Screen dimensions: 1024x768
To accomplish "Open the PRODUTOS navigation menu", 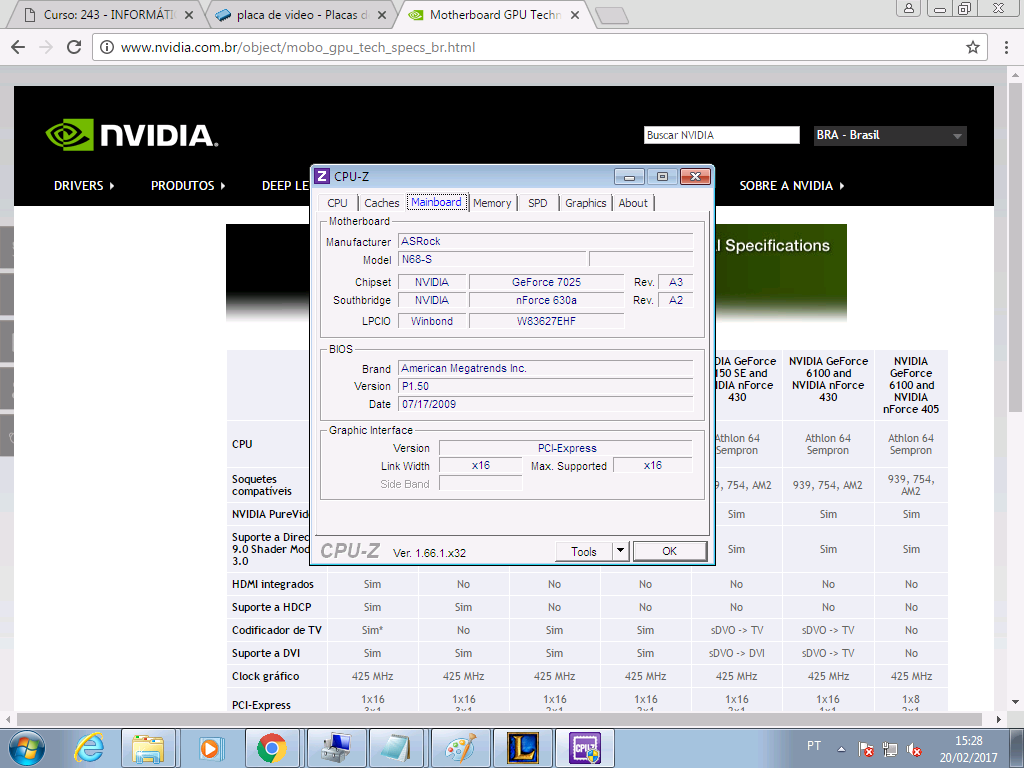I will tap(188, 185).
